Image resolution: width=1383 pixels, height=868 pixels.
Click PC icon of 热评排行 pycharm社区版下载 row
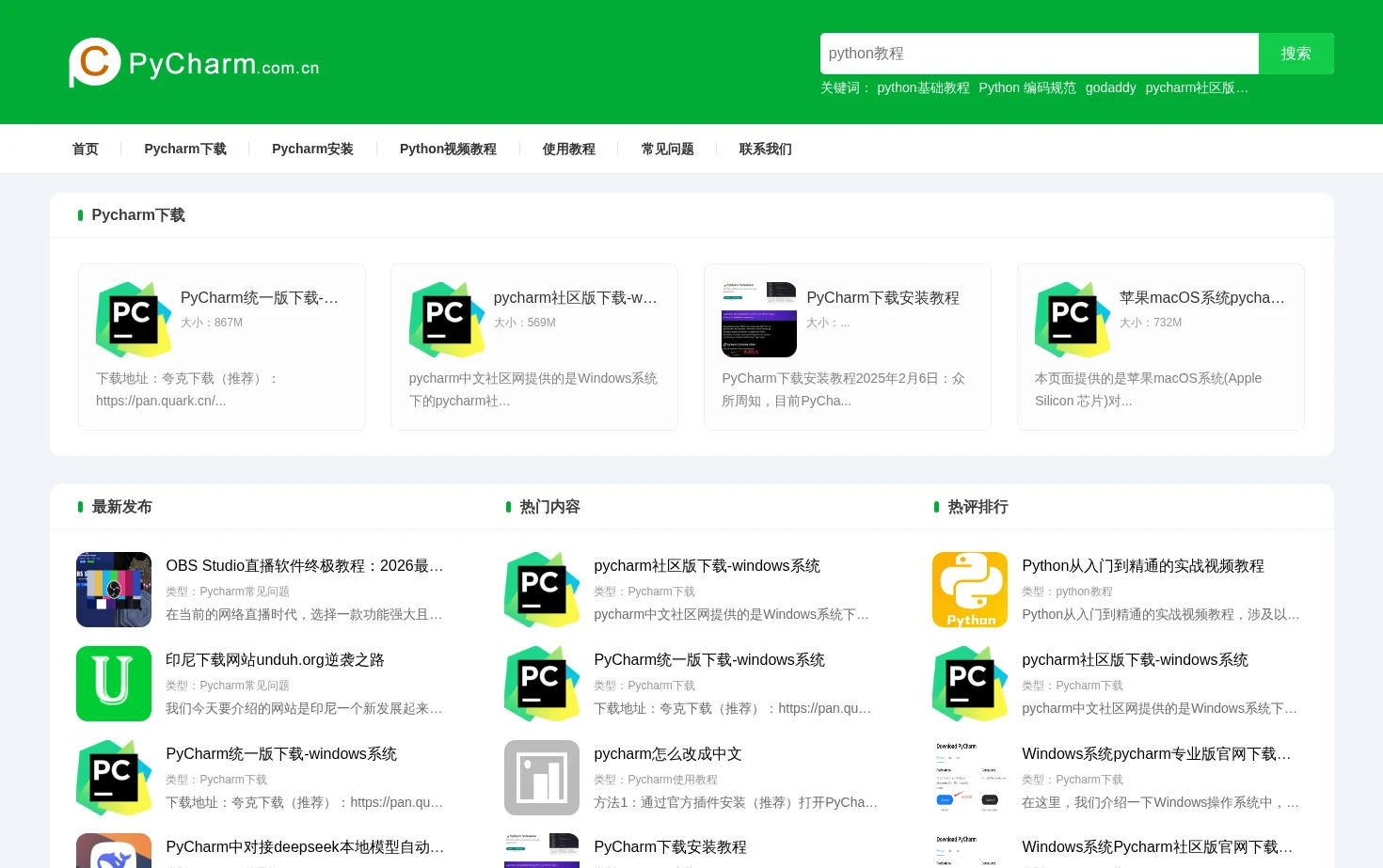pyautogui.click(x=970, y=684)
